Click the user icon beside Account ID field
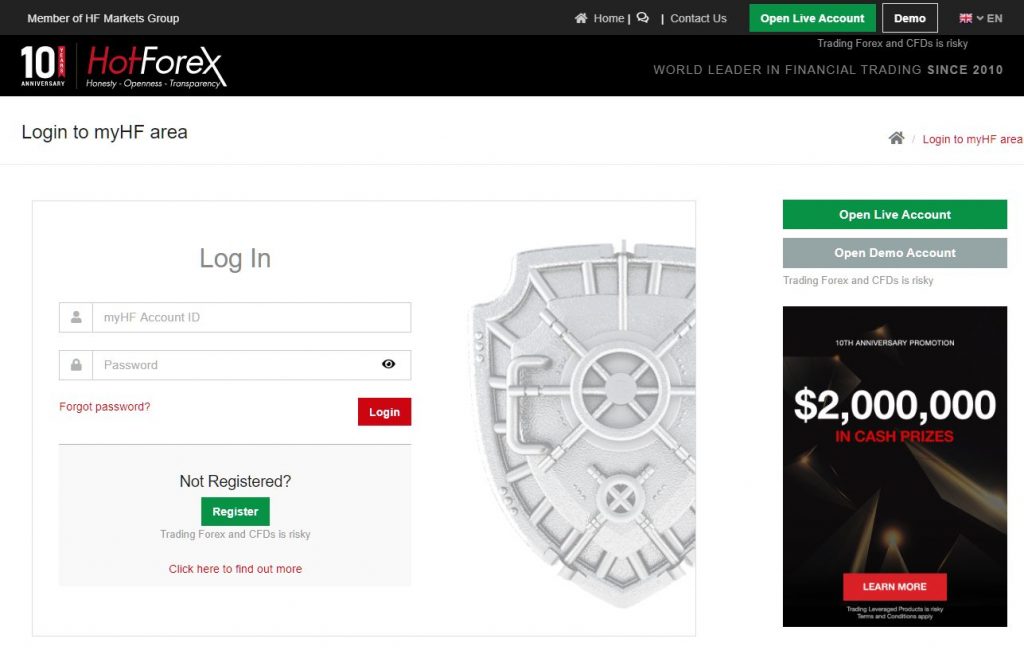Screen dimensions: 1024x650 click(x=76, y=317)
